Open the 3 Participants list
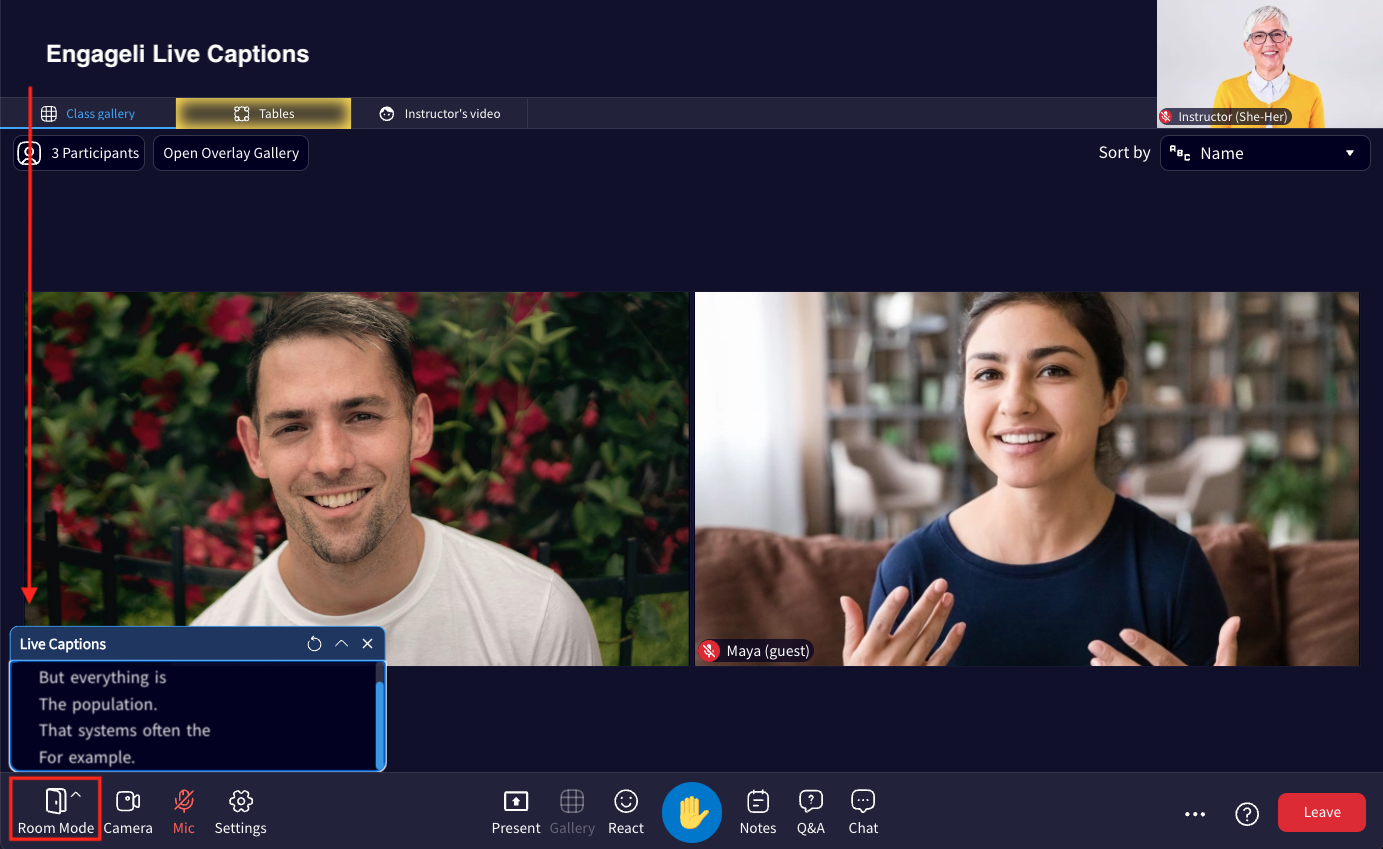Screen dimensions: 1383x849 click(79, 153)
